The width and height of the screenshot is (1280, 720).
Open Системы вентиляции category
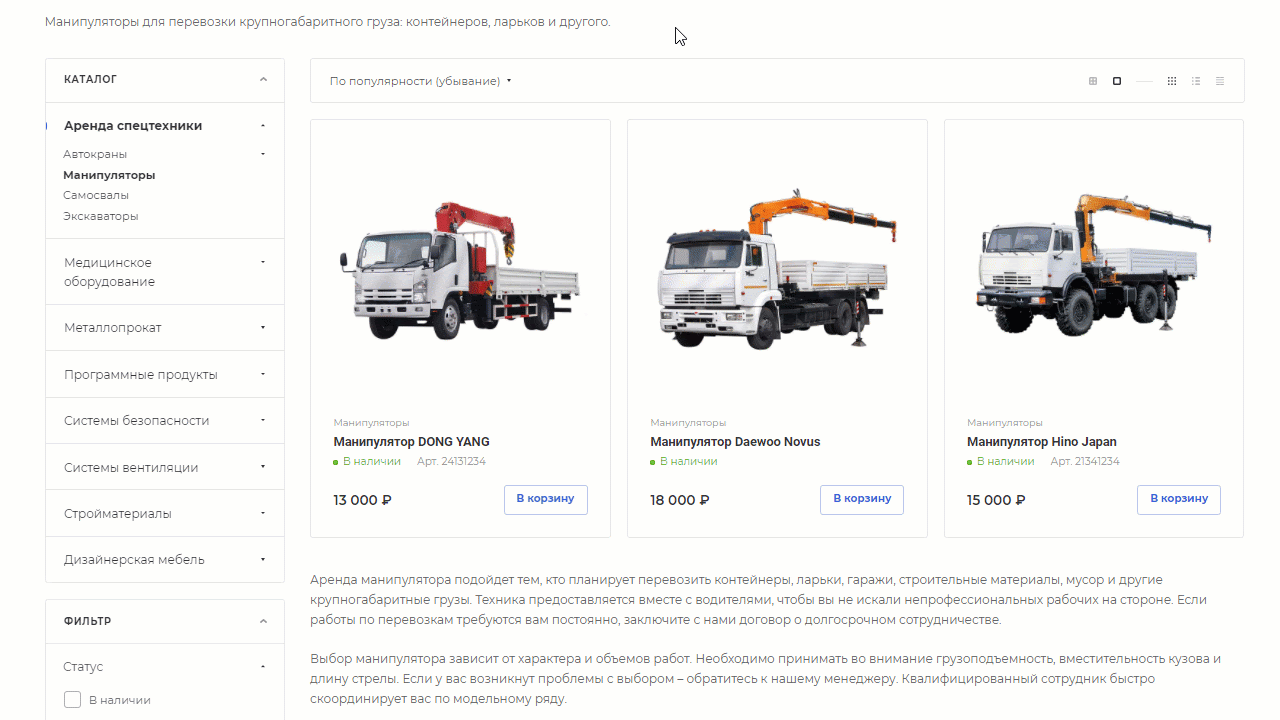pos(131,468)
